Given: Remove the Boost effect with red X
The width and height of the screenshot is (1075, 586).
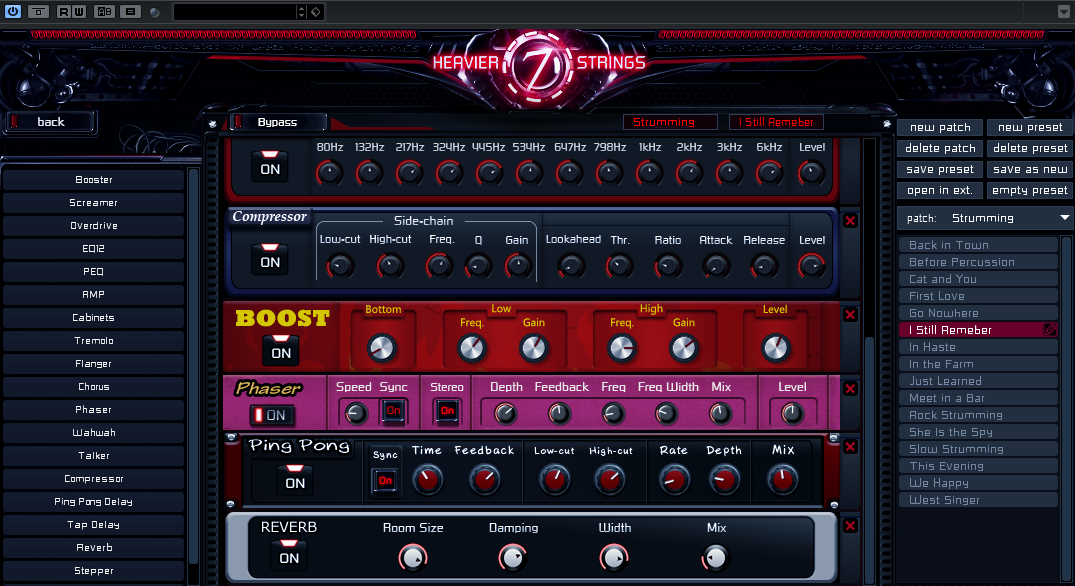Looking at the screenshot, I should click(x=850, y=315).
